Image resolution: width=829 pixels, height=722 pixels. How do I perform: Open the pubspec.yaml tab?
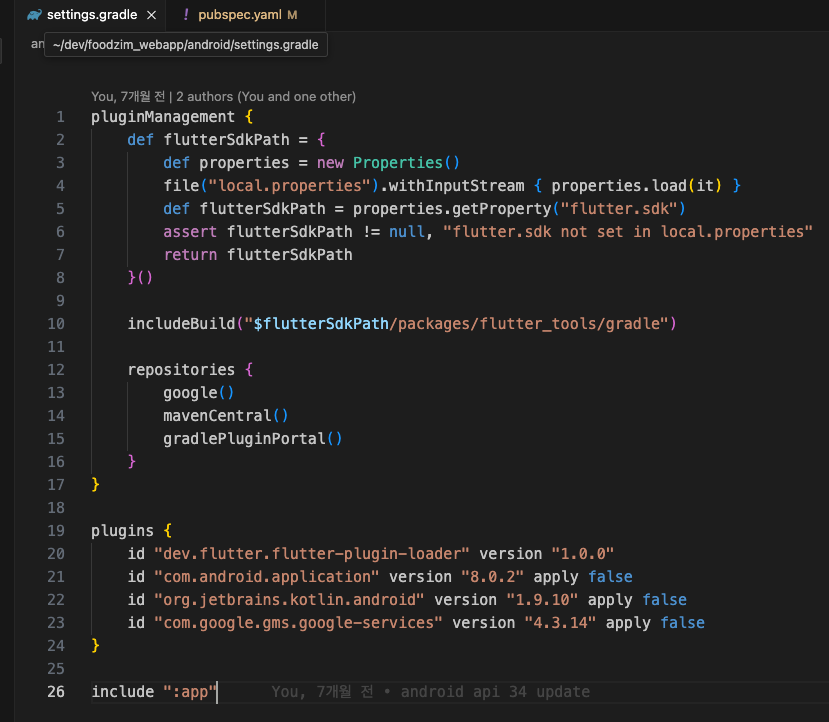click(240, 15)
